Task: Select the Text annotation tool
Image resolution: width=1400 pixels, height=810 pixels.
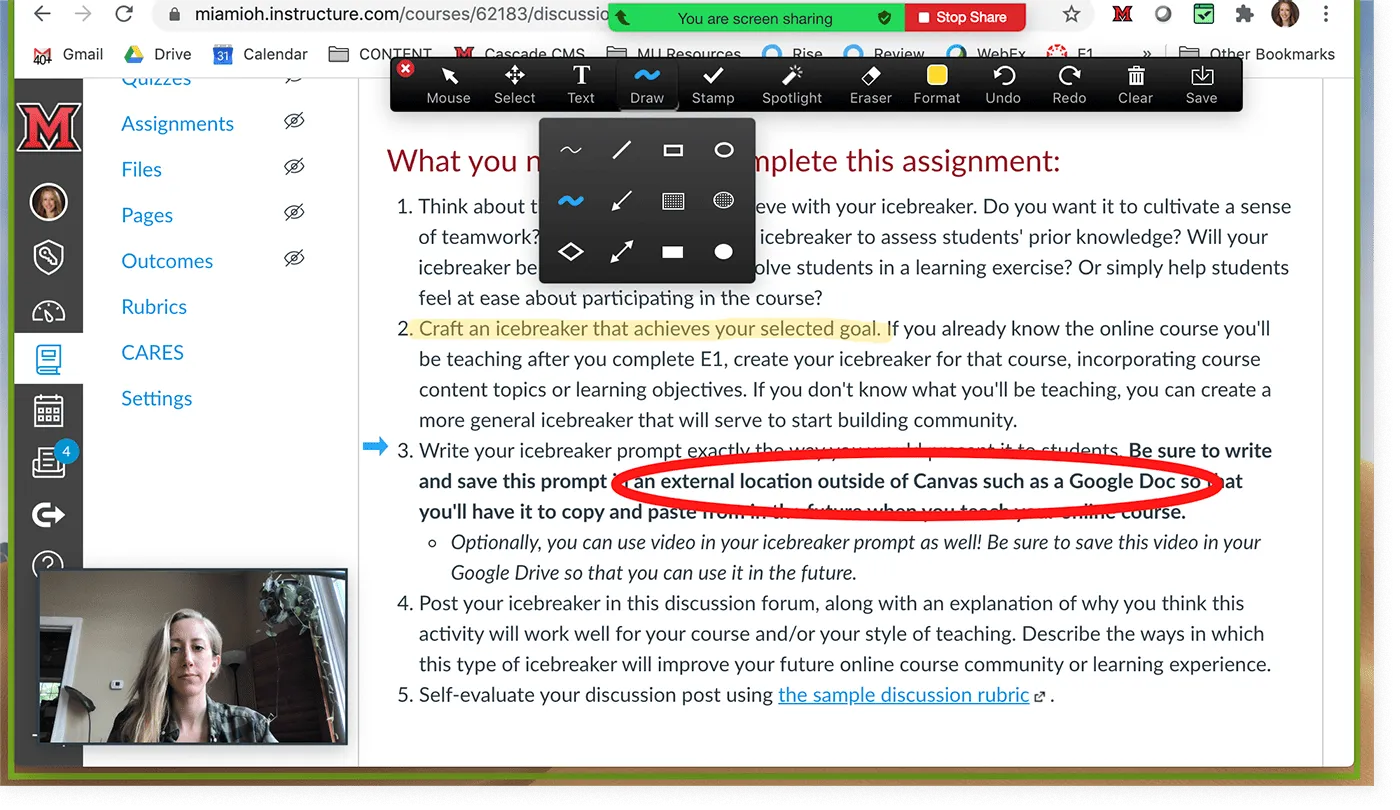Action: pos(581,84)
